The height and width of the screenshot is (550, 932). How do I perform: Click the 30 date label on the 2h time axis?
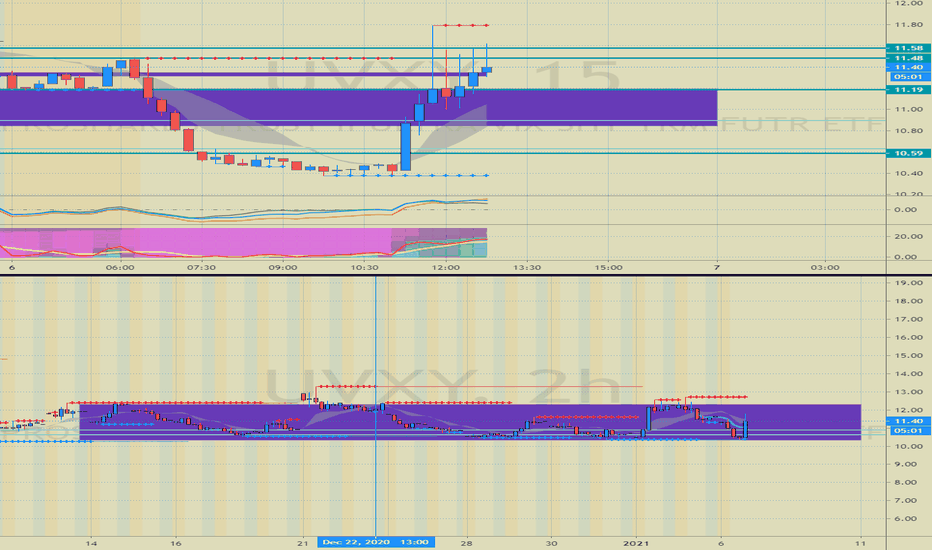552,543
